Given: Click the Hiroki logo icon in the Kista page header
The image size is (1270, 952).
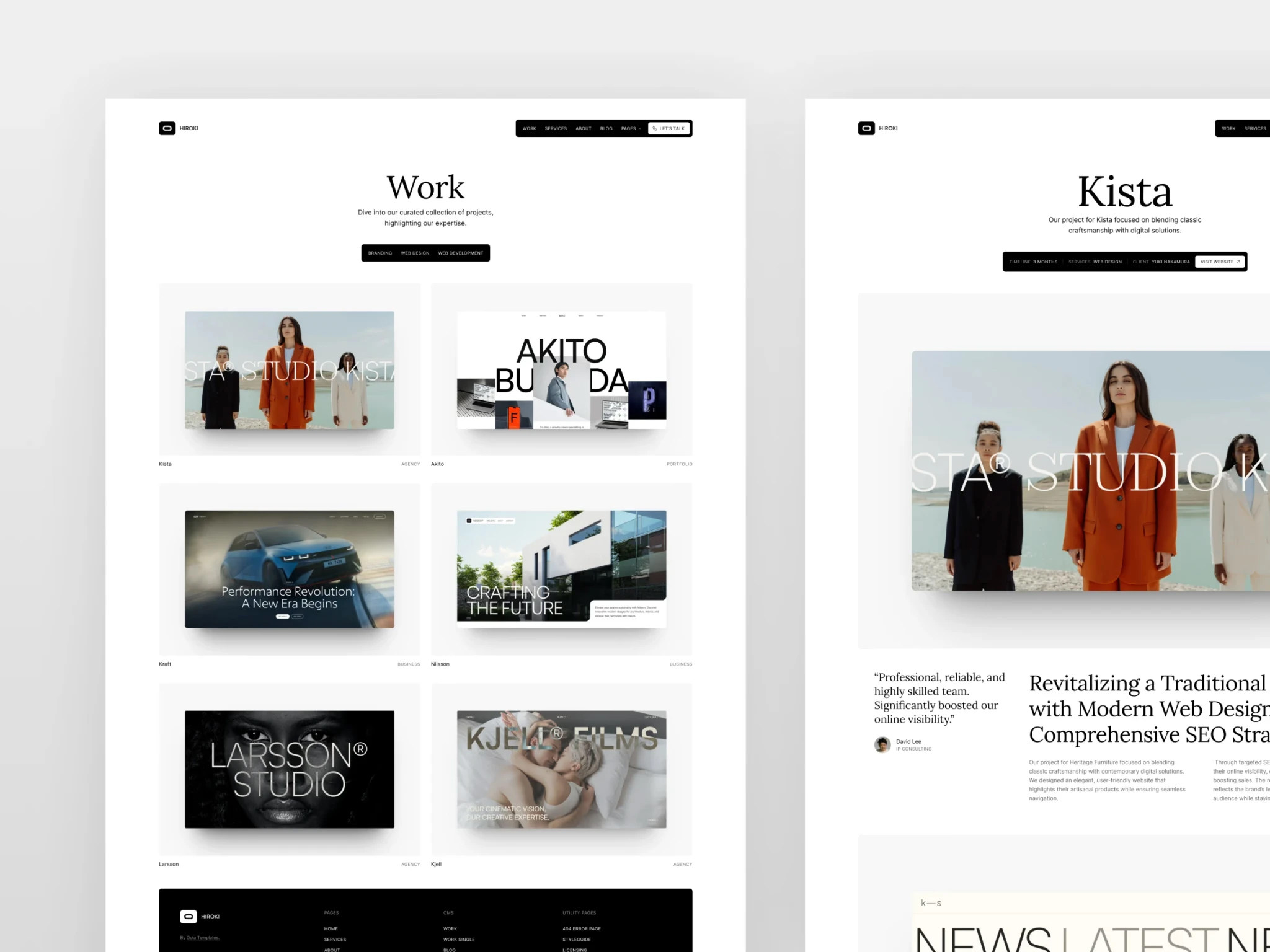Looking at the screenshot, I should pos(866,128).
